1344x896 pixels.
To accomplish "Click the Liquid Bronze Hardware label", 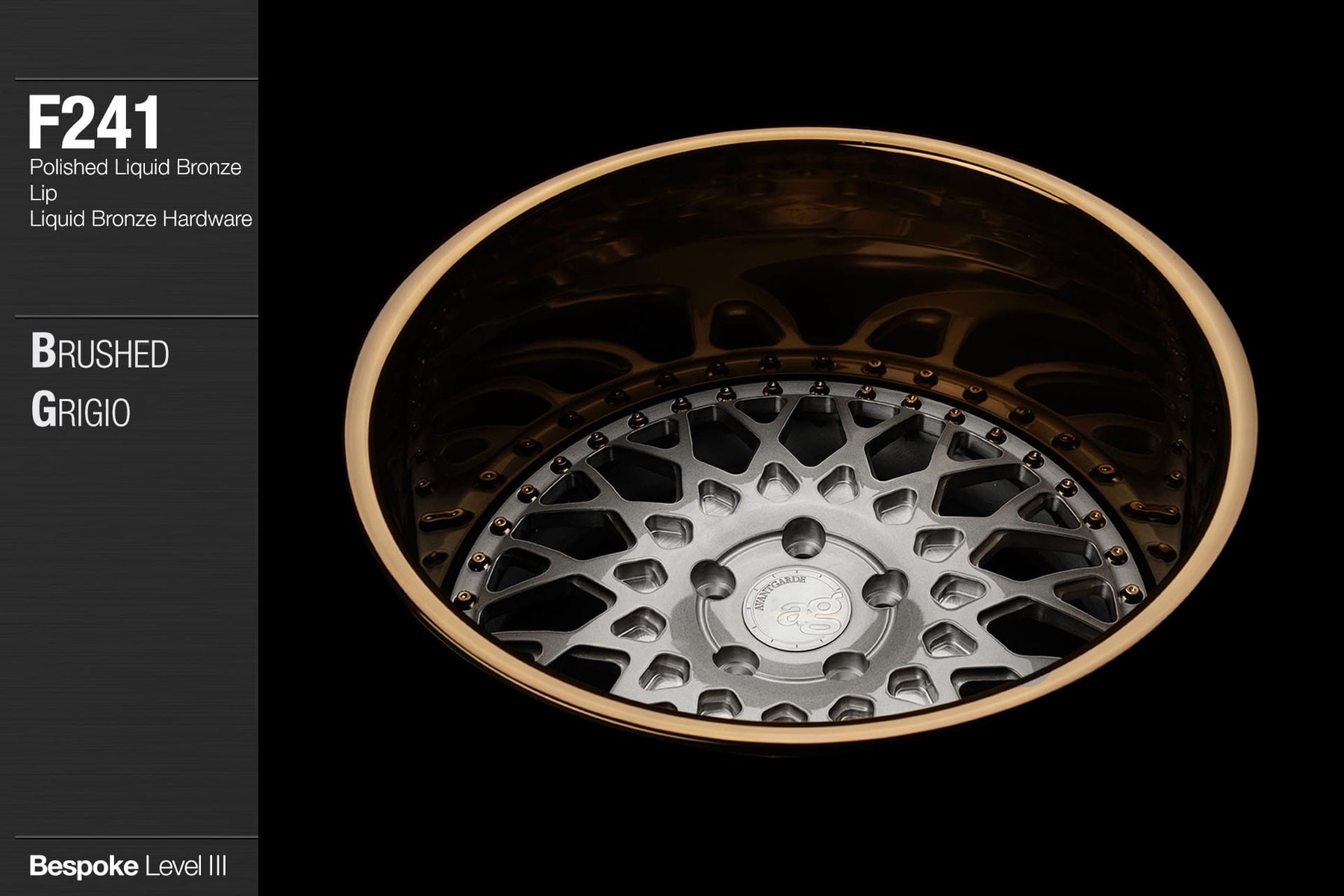I will point(140,220).
